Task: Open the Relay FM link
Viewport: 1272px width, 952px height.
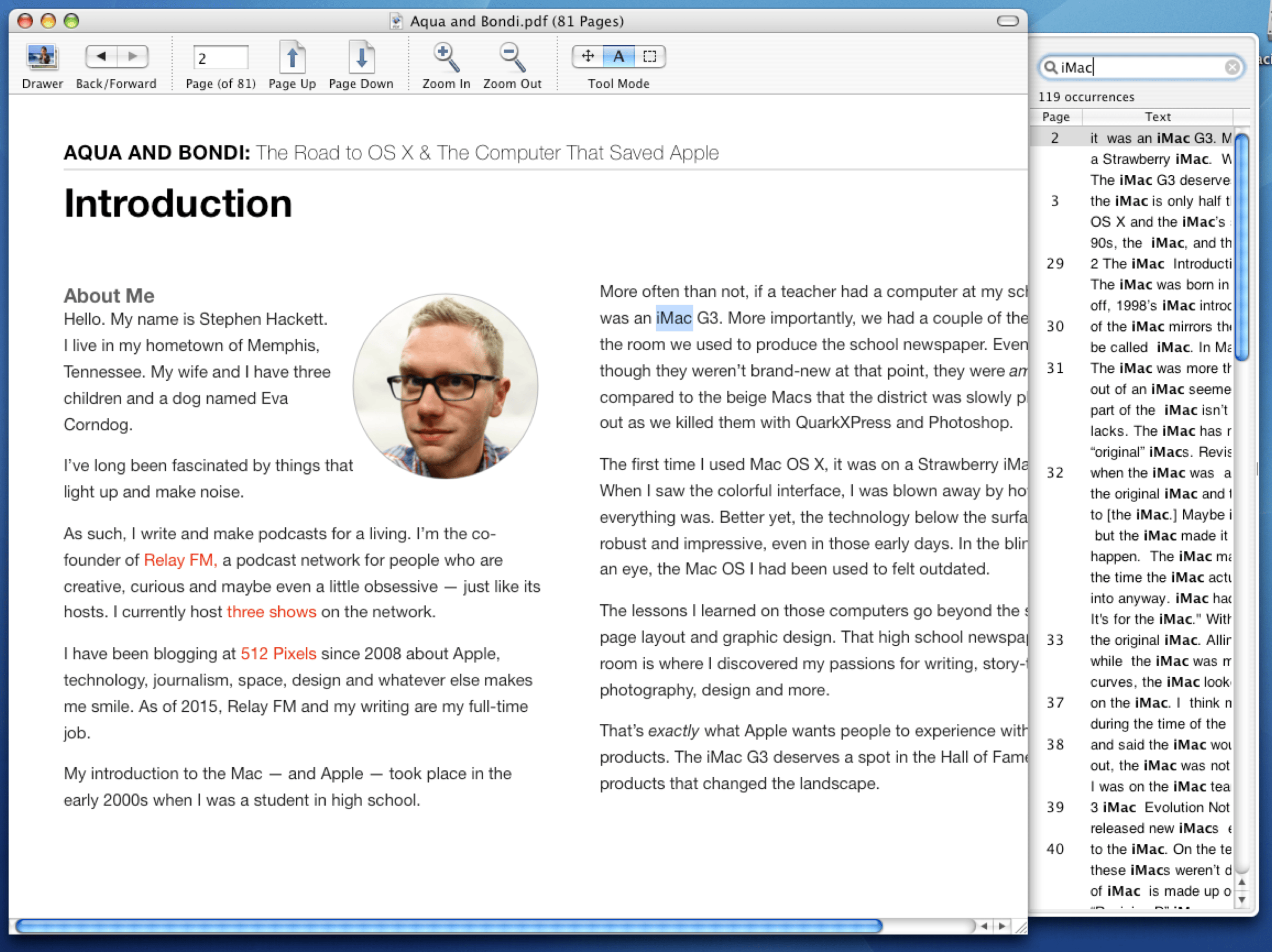Action: click(x=181, y=560)
